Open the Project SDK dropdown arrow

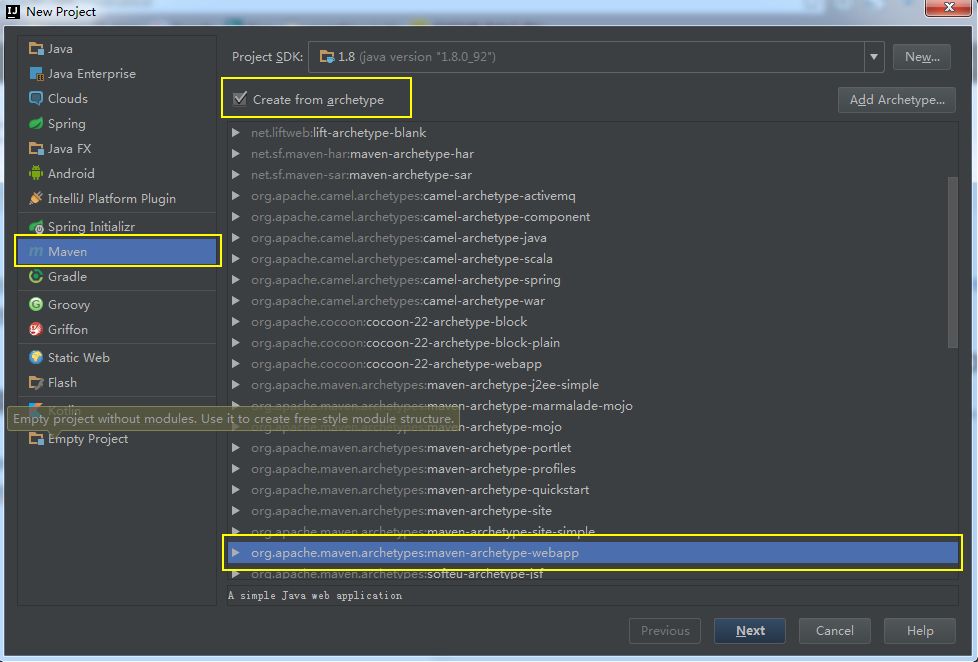click(874, 57)
